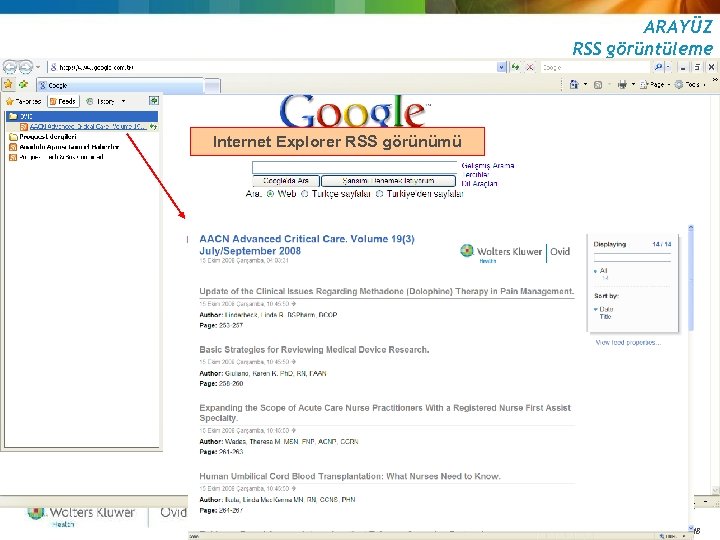Click the arrow icon after Nurse Practitioners date
This screenshot has height=540, width=720.
pos(293,430)
